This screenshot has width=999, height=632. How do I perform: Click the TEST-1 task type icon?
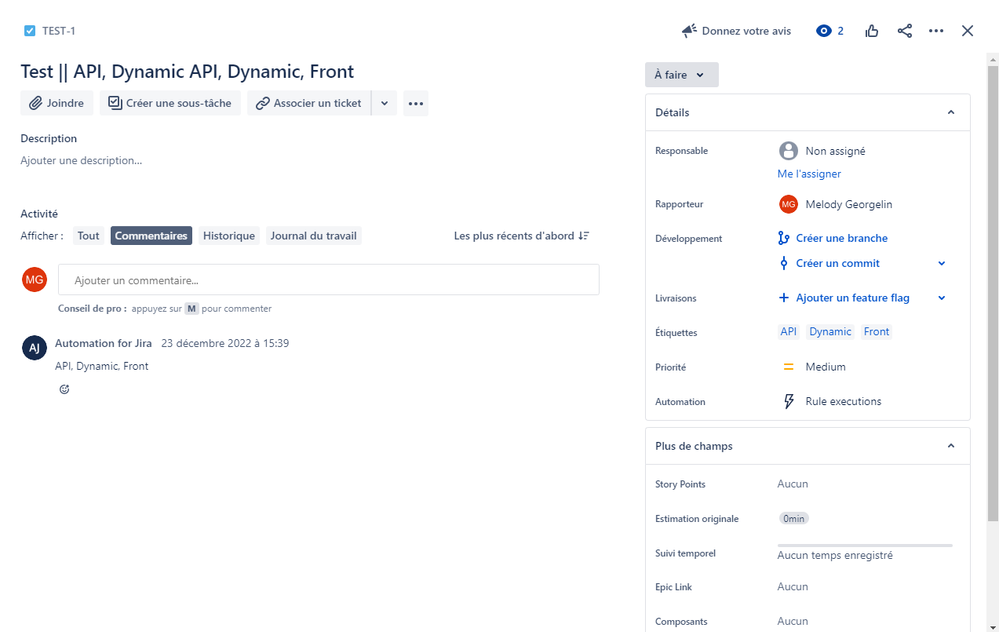click(29, 31)
